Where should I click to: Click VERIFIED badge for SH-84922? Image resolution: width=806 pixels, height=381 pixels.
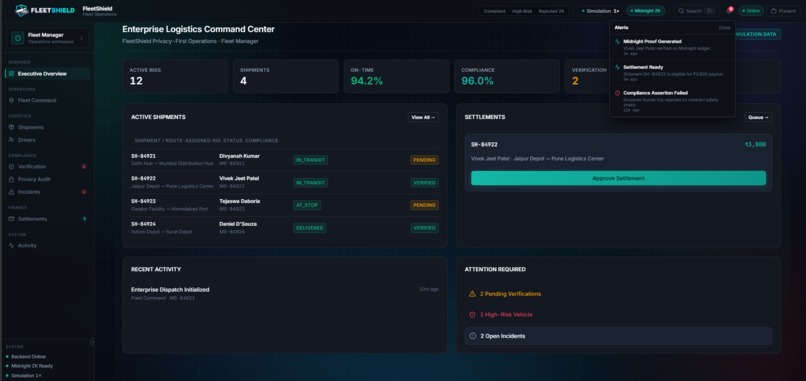click(424, 183)
